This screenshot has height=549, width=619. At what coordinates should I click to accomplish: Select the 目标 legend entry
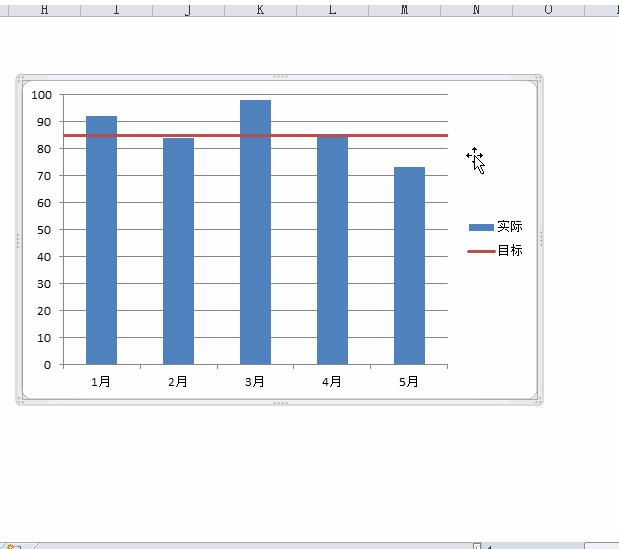click(495, 251)
